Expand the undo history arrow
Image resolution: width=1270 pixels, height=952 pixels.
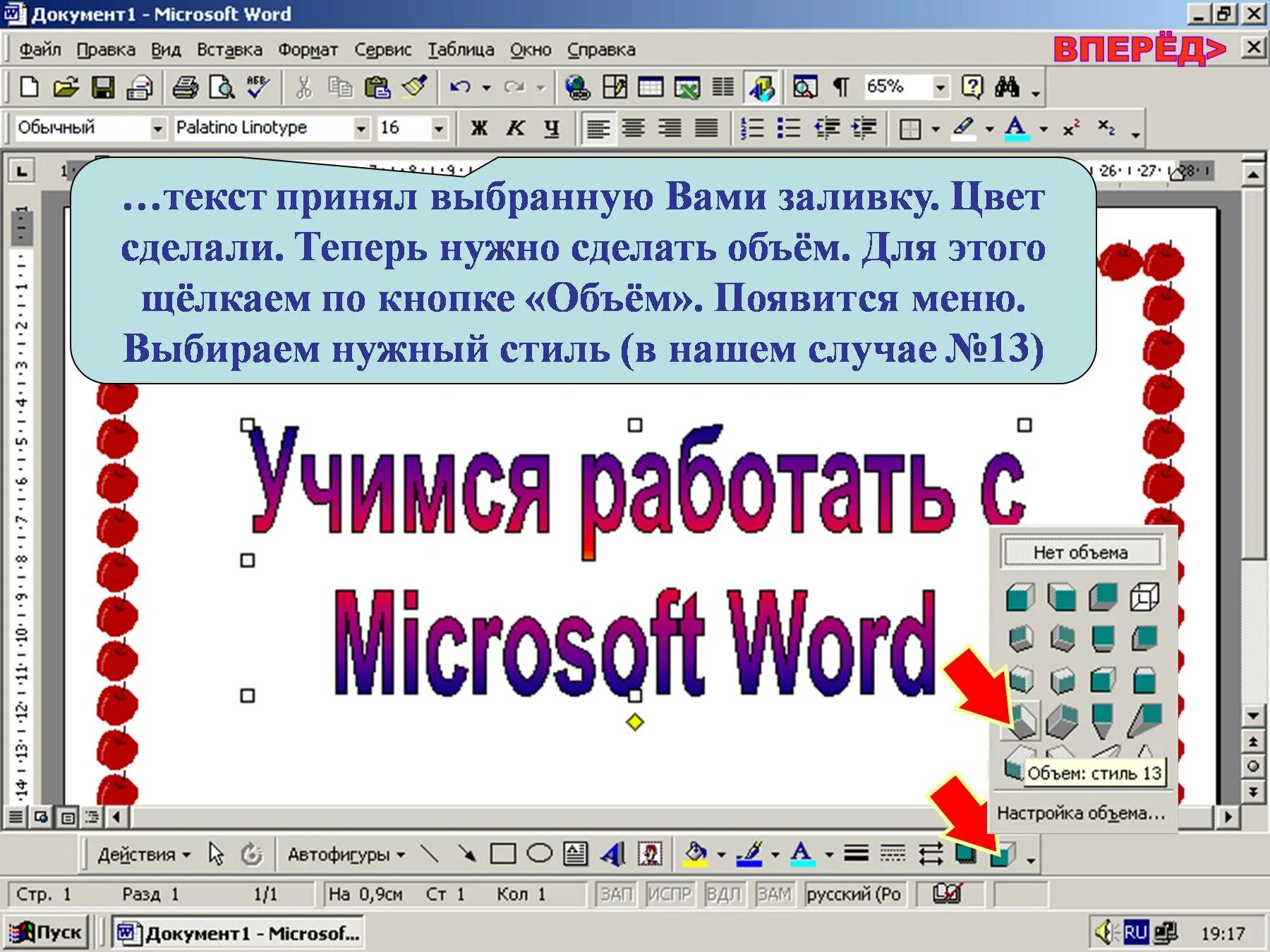tap(486, 88)
